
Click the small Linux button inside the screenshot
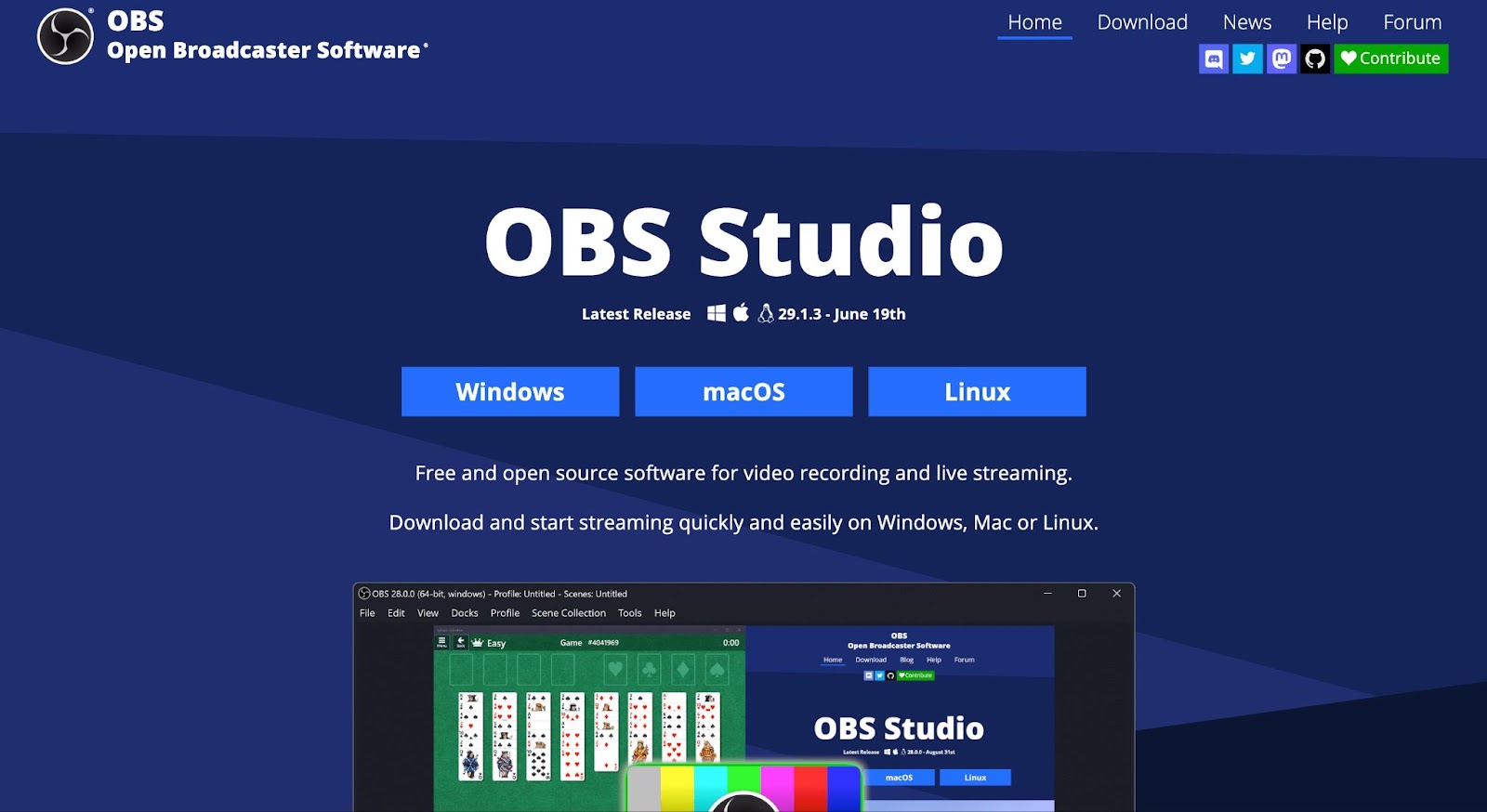975,778
